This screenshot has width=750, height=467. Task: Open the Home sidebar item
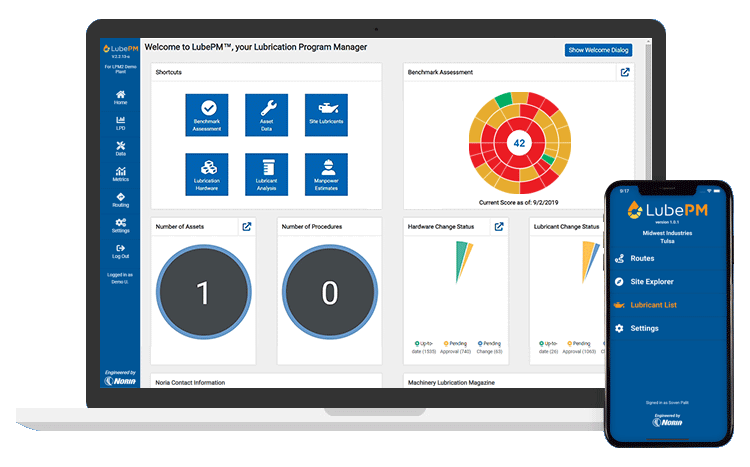(121, 97)
